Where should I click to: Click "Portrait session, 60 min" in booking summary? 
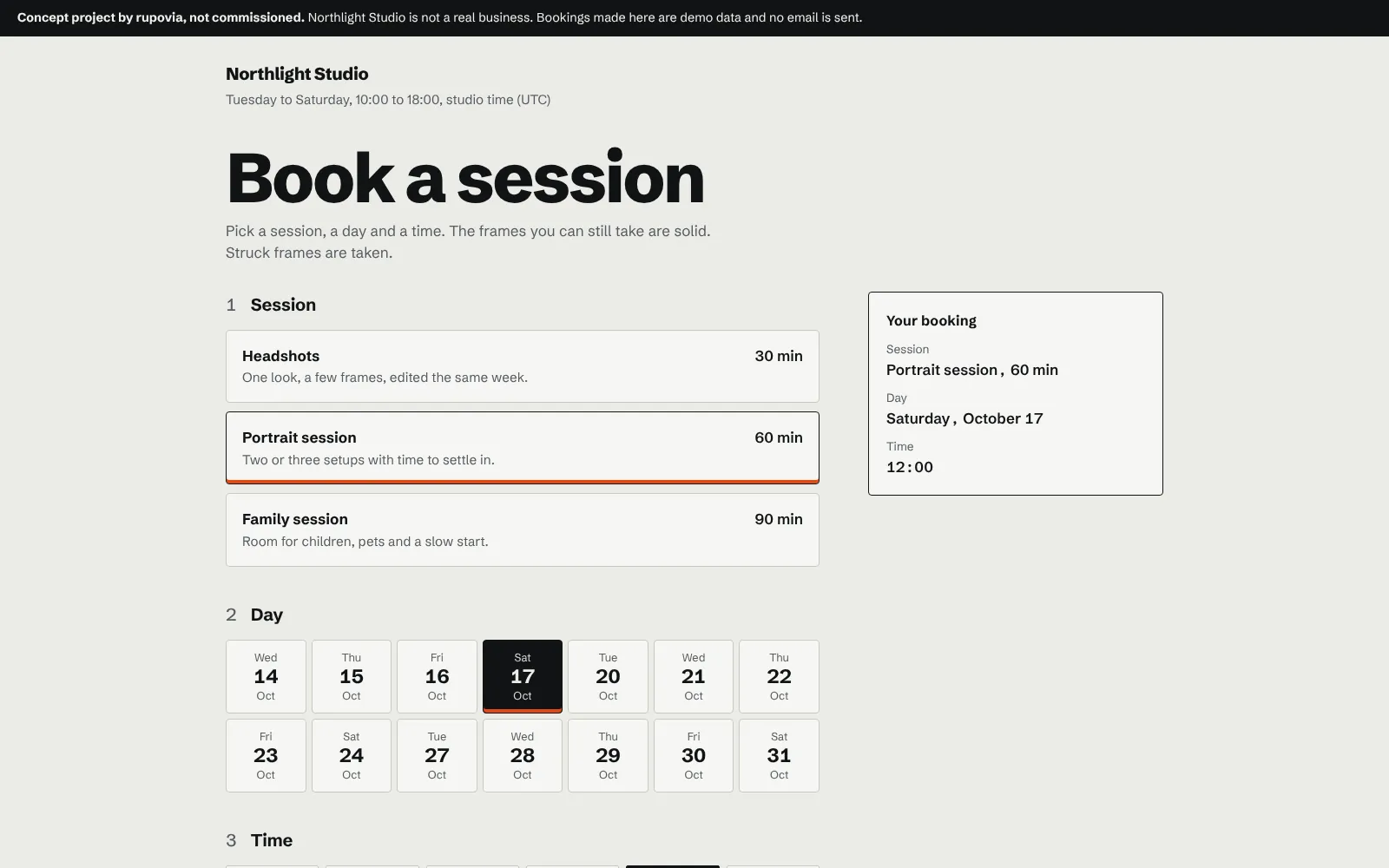(972, 370)
